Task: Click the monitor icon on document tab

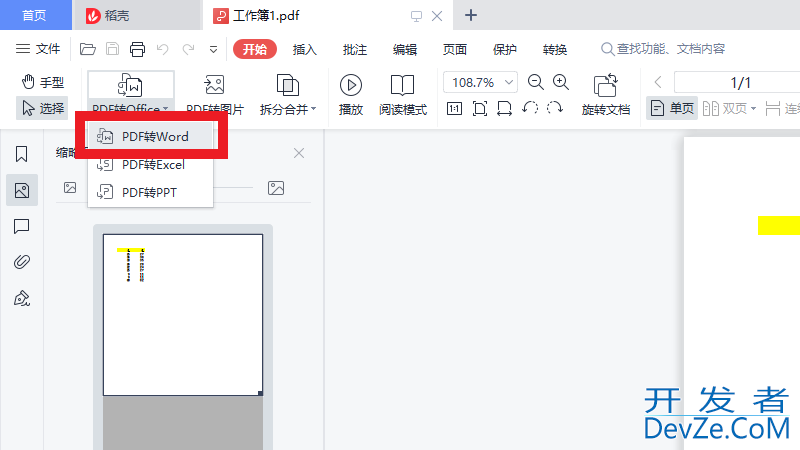Action: (416, 16)
